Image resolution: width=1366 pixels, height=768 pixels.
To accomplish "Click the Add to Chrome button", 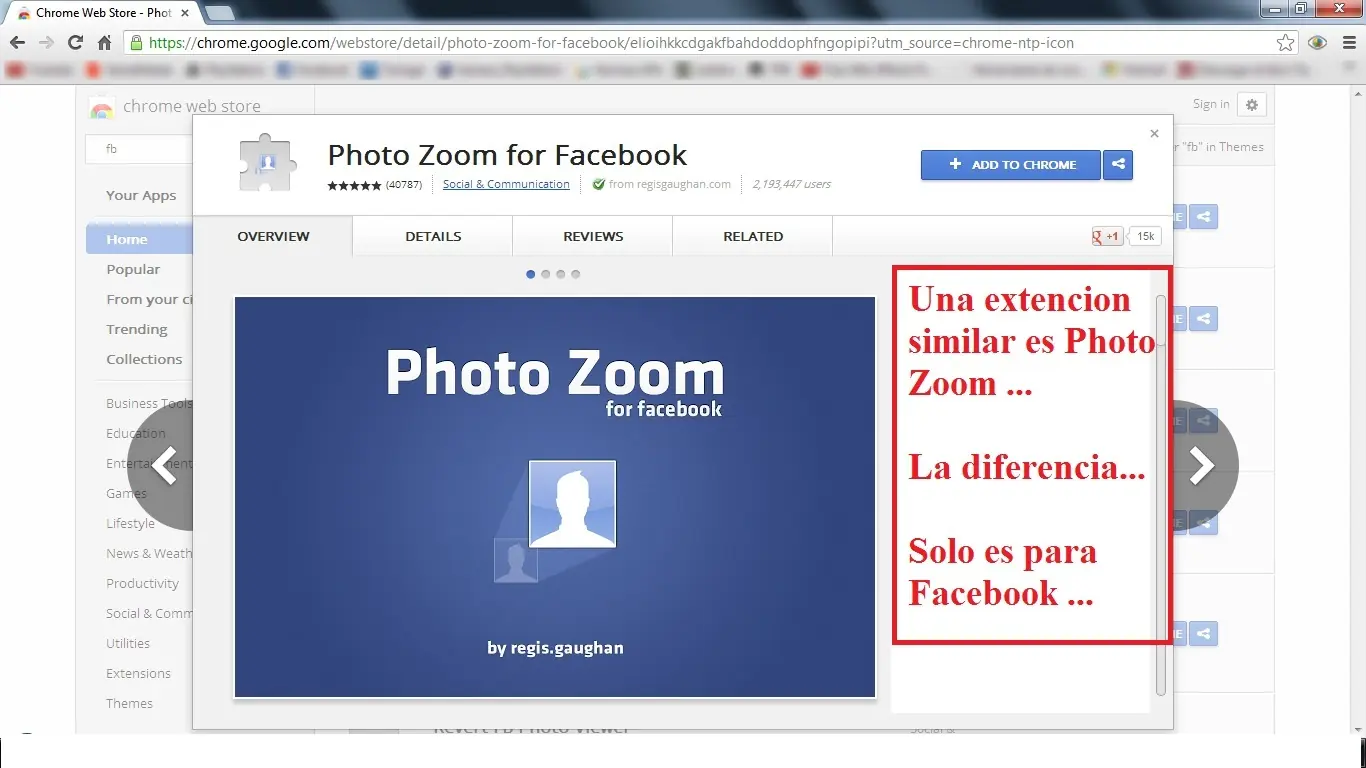I will coord(1011,165).
